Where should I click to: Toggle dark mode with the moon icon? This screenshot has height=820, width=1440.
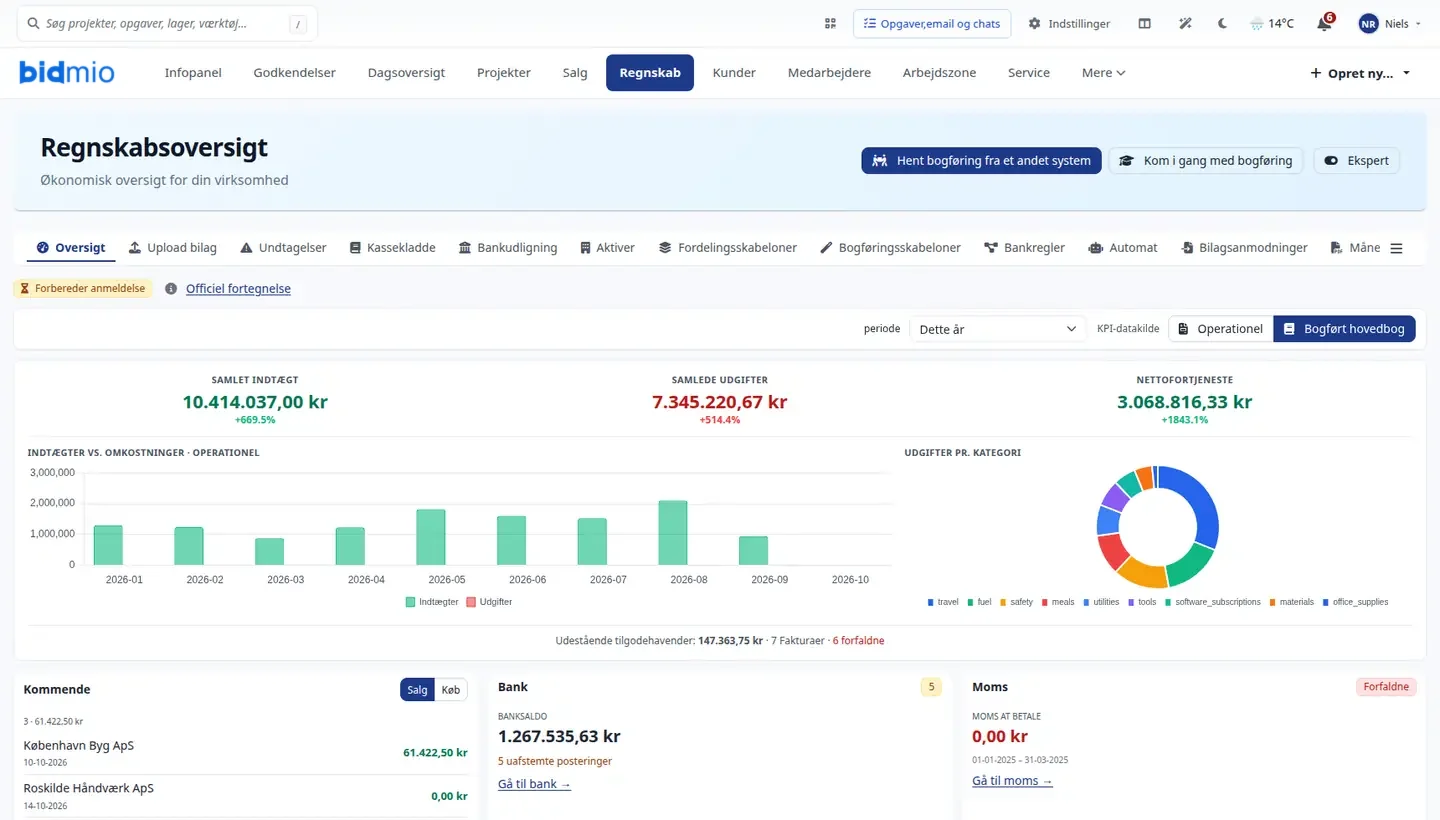coord(1222,23)
